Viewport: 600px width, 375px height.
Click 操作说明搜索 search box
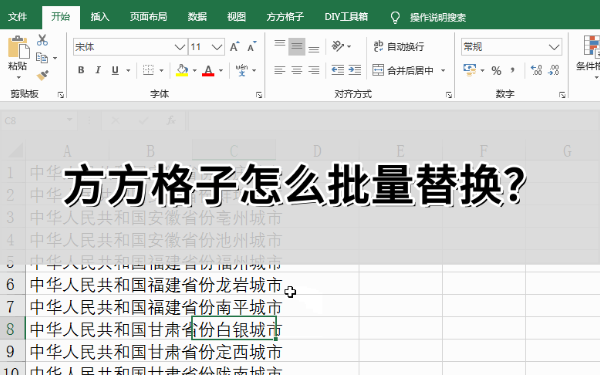pyautogui.click(x=437, y=18)
